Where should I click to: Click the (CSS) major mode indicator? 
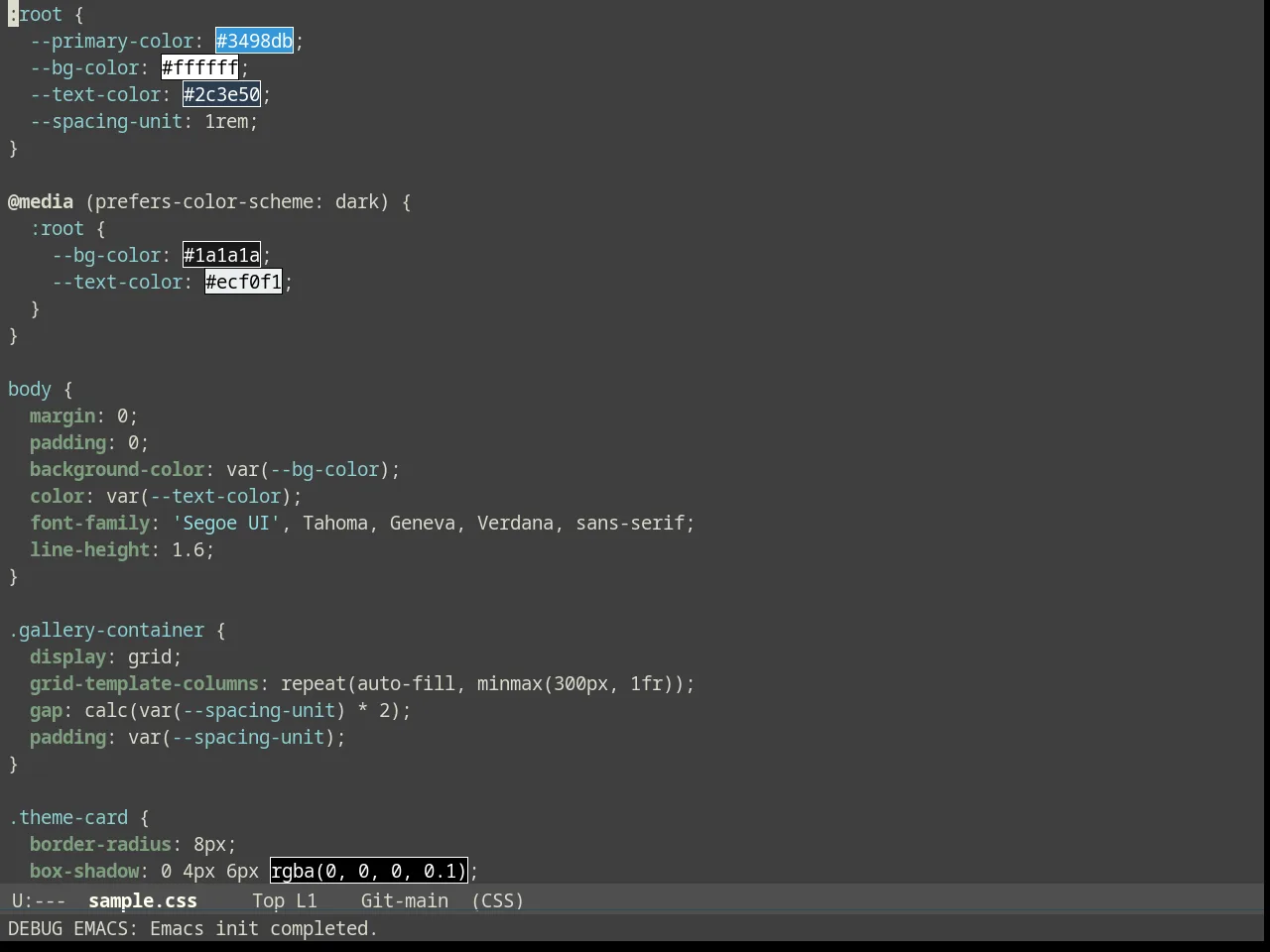(x=497, y=900)
